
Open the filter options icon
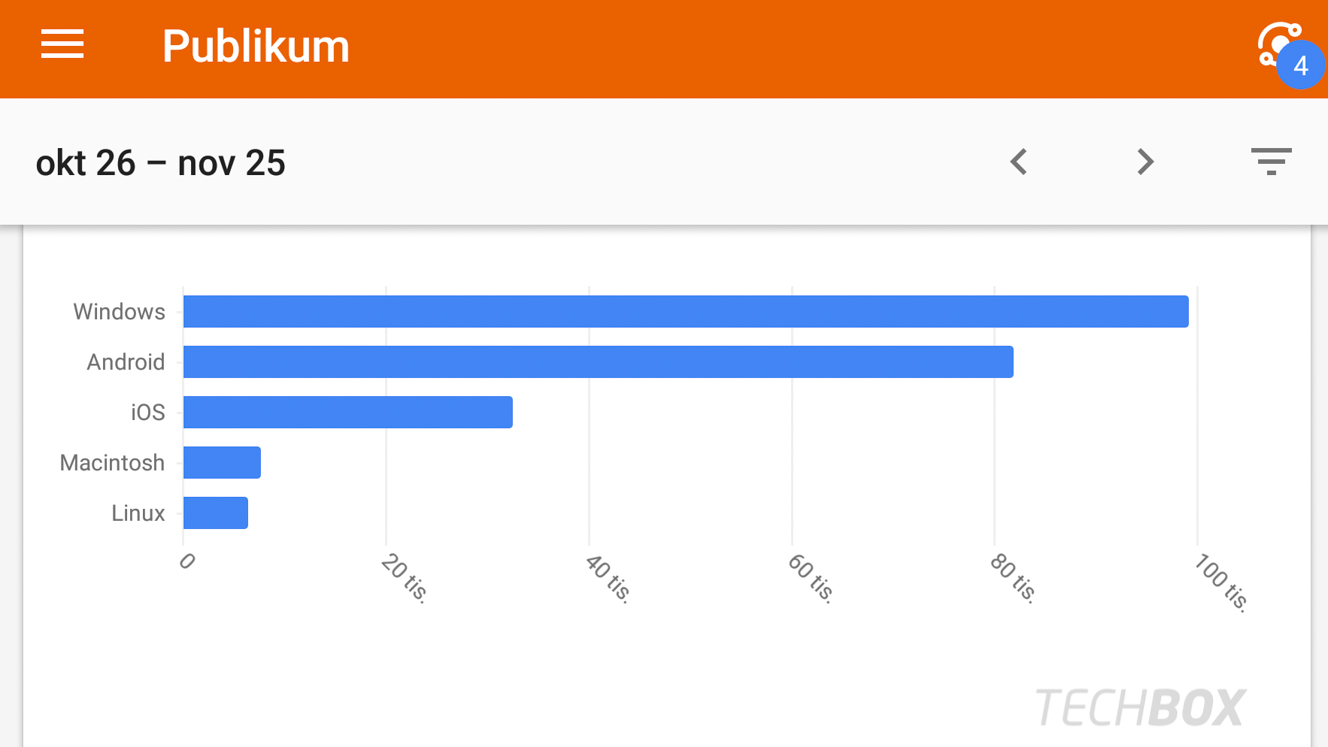(1271, 161)
